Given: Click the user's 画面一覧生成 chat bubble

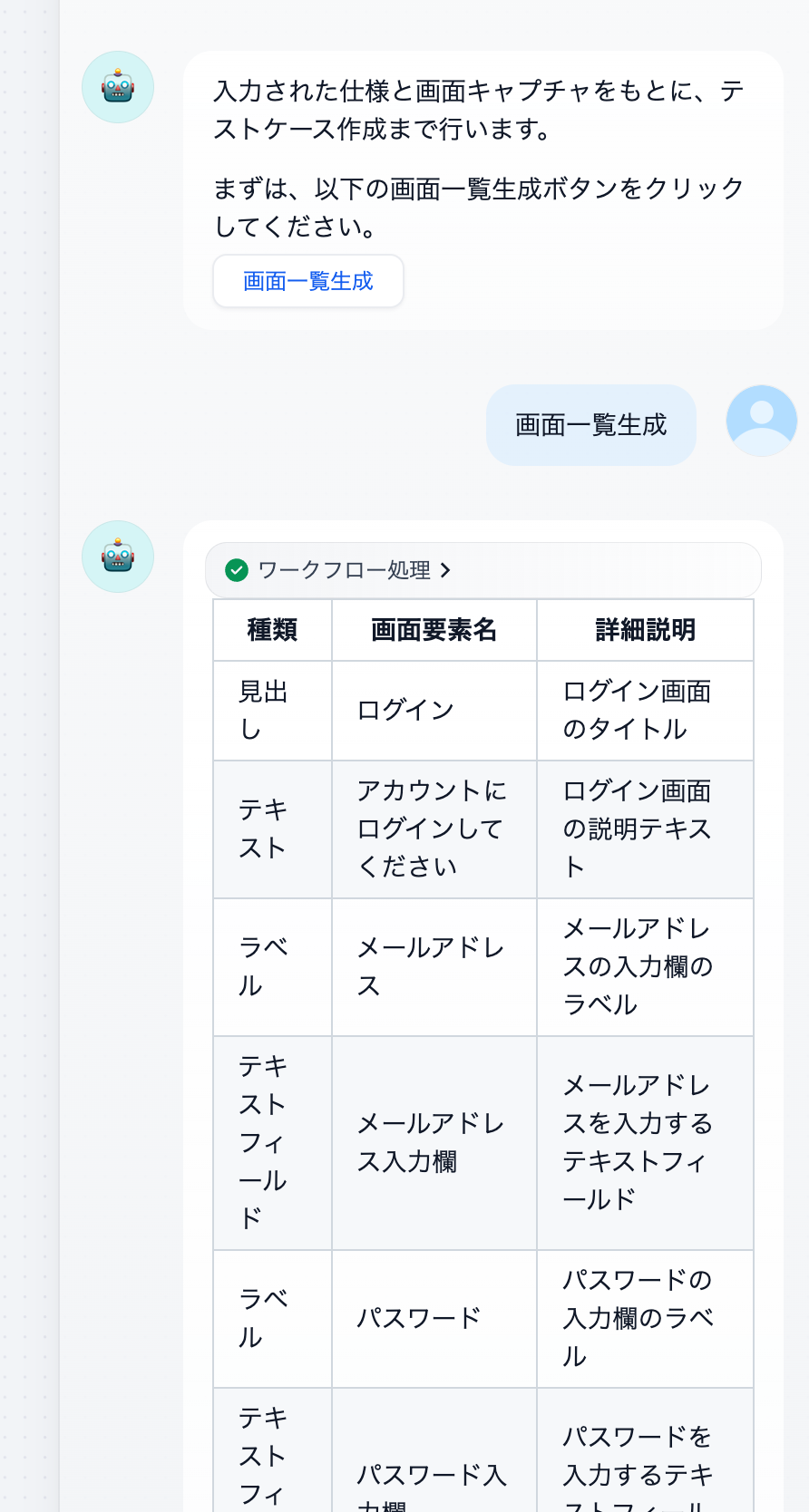Looking at the screenshot, I should click(x=590, y=425).
